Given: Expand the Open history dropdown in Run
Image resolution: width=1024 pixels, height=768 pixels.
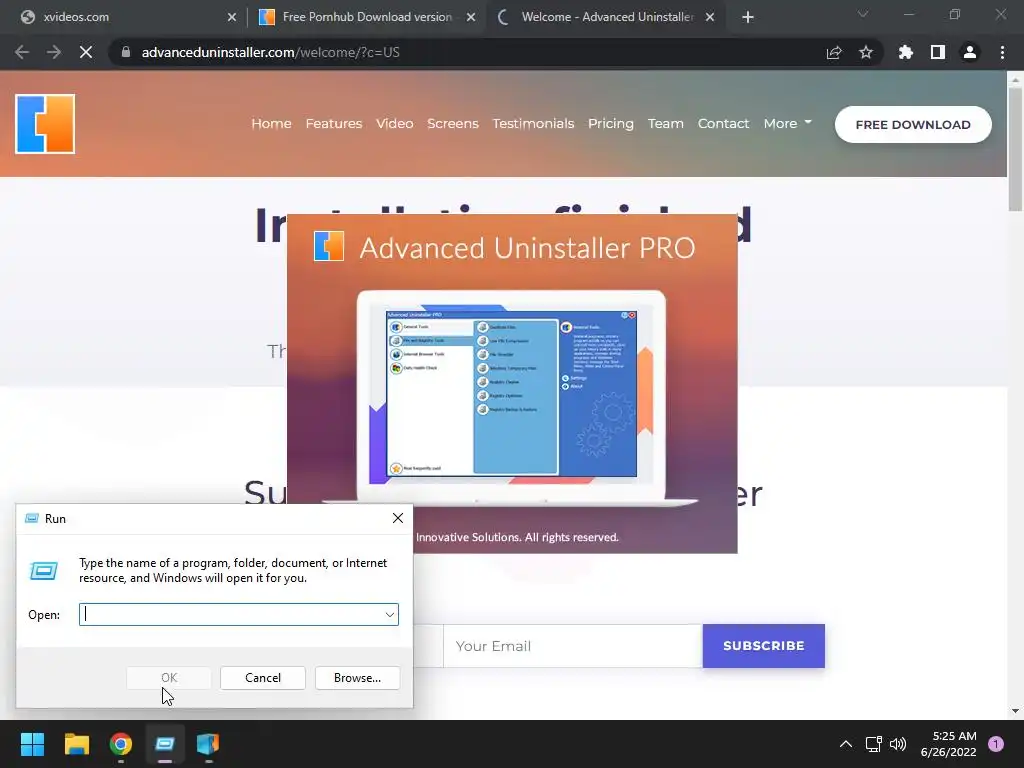Looking at the screenshot, I should [x=389, y=615].
